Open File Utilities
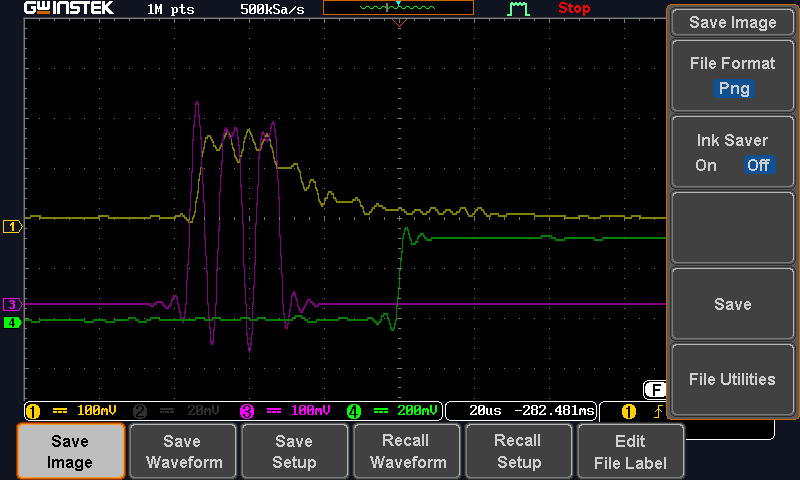Viewport: 800px width, 480px height. (x=733, y=380)
